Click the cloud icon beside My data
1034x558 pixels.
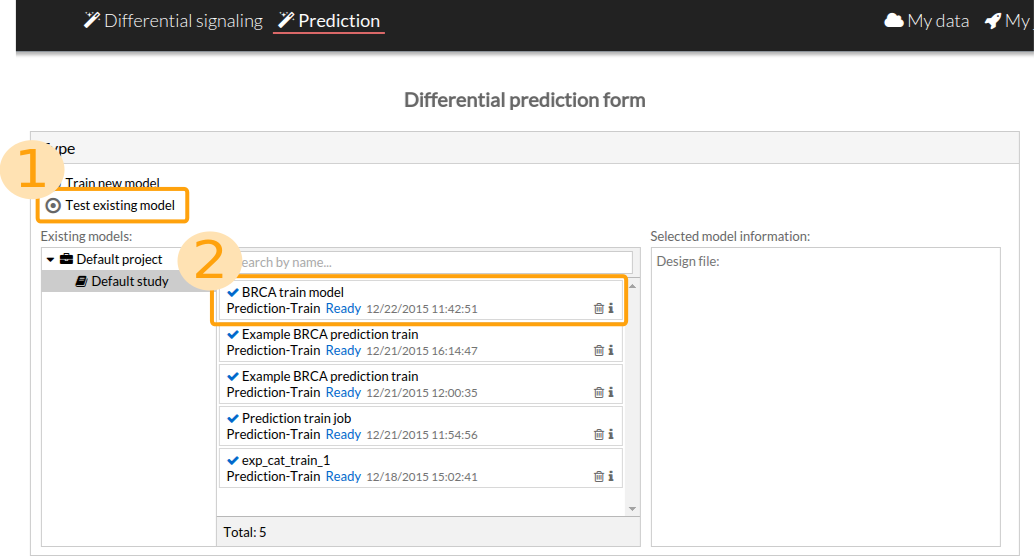tap(894, 21)
